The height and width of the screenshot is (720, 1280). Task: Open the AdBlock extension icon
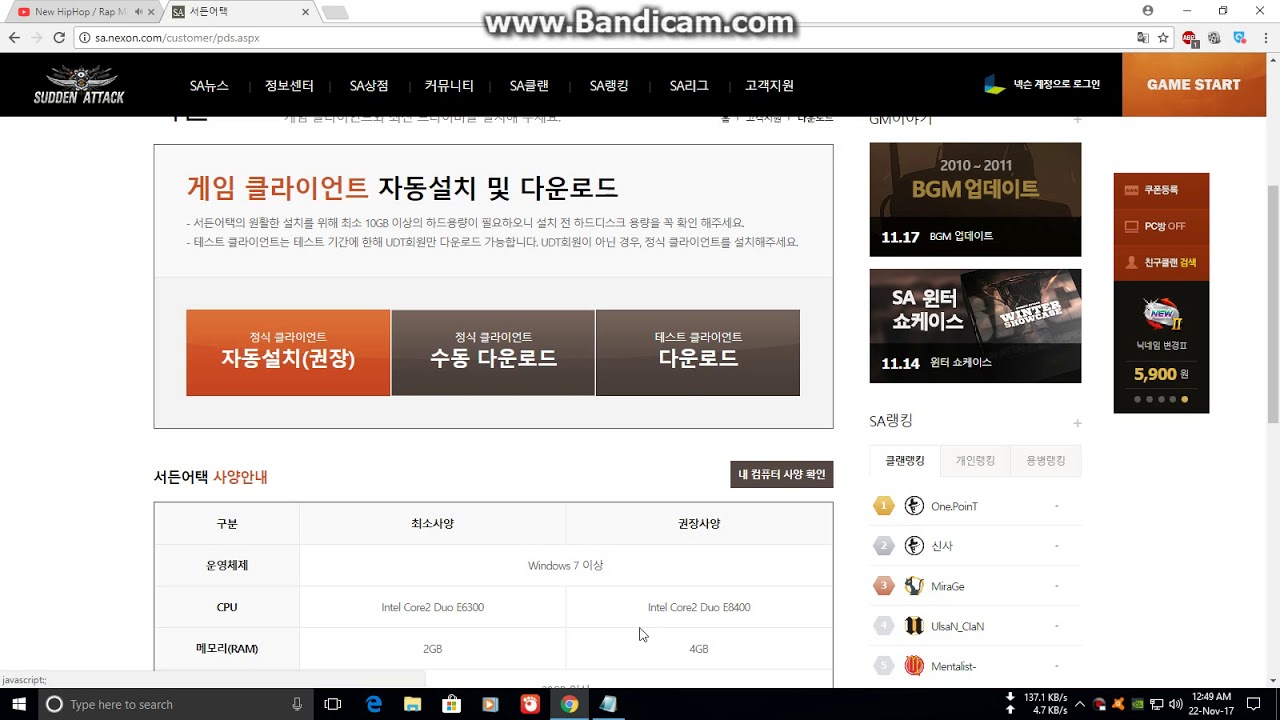click(x=1190, y=39)
